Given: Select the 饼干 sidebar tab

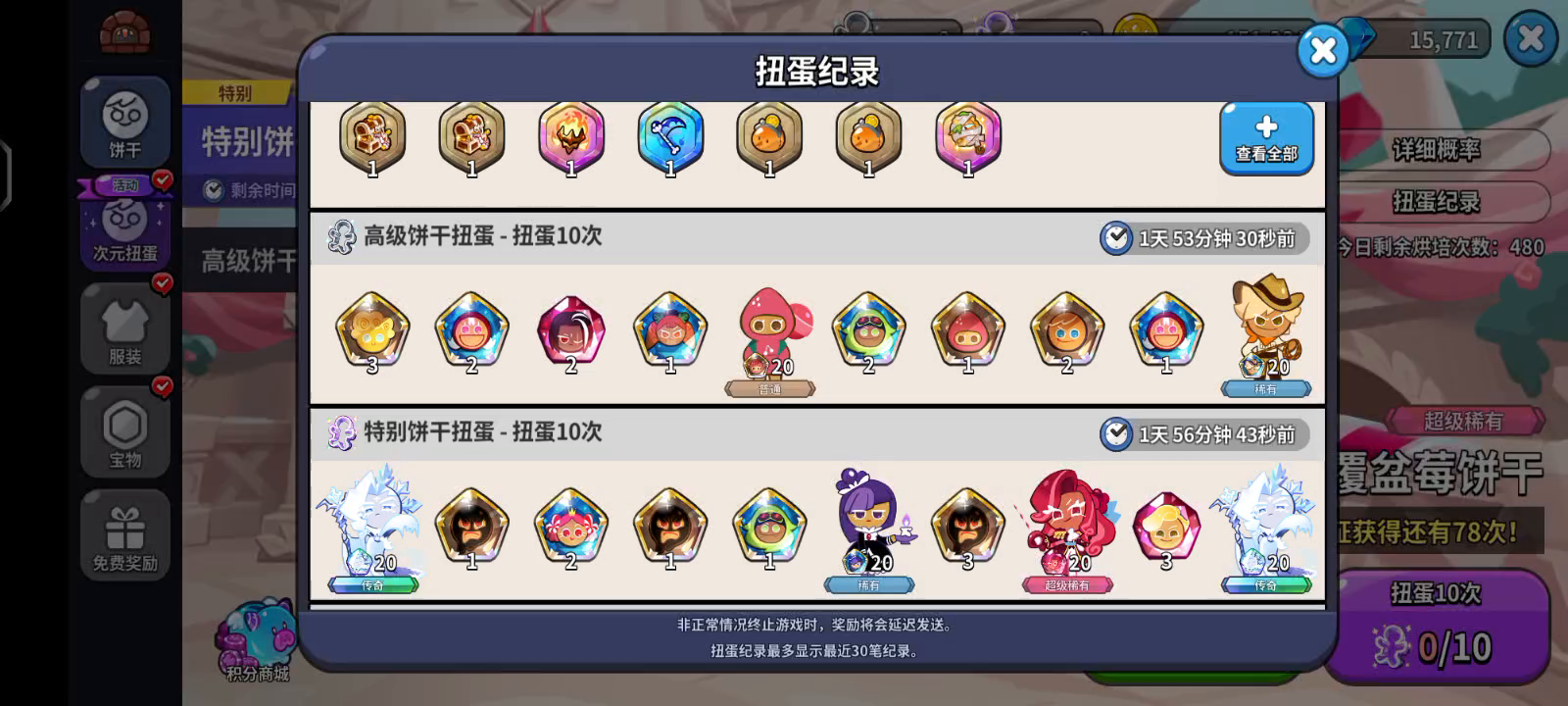Looking at the screenshot, I should [125, 124].
